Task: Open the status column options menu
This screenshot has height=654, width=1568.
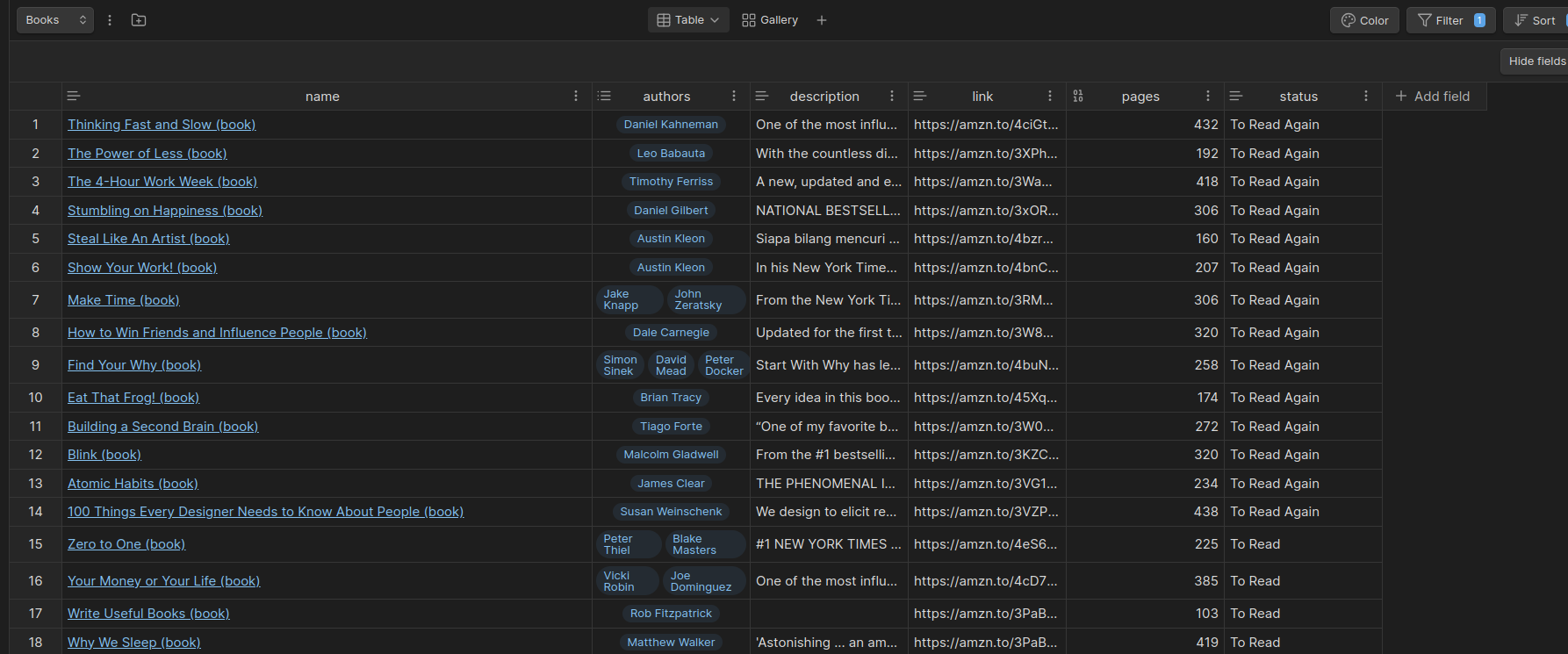Action: [1366, 97]
